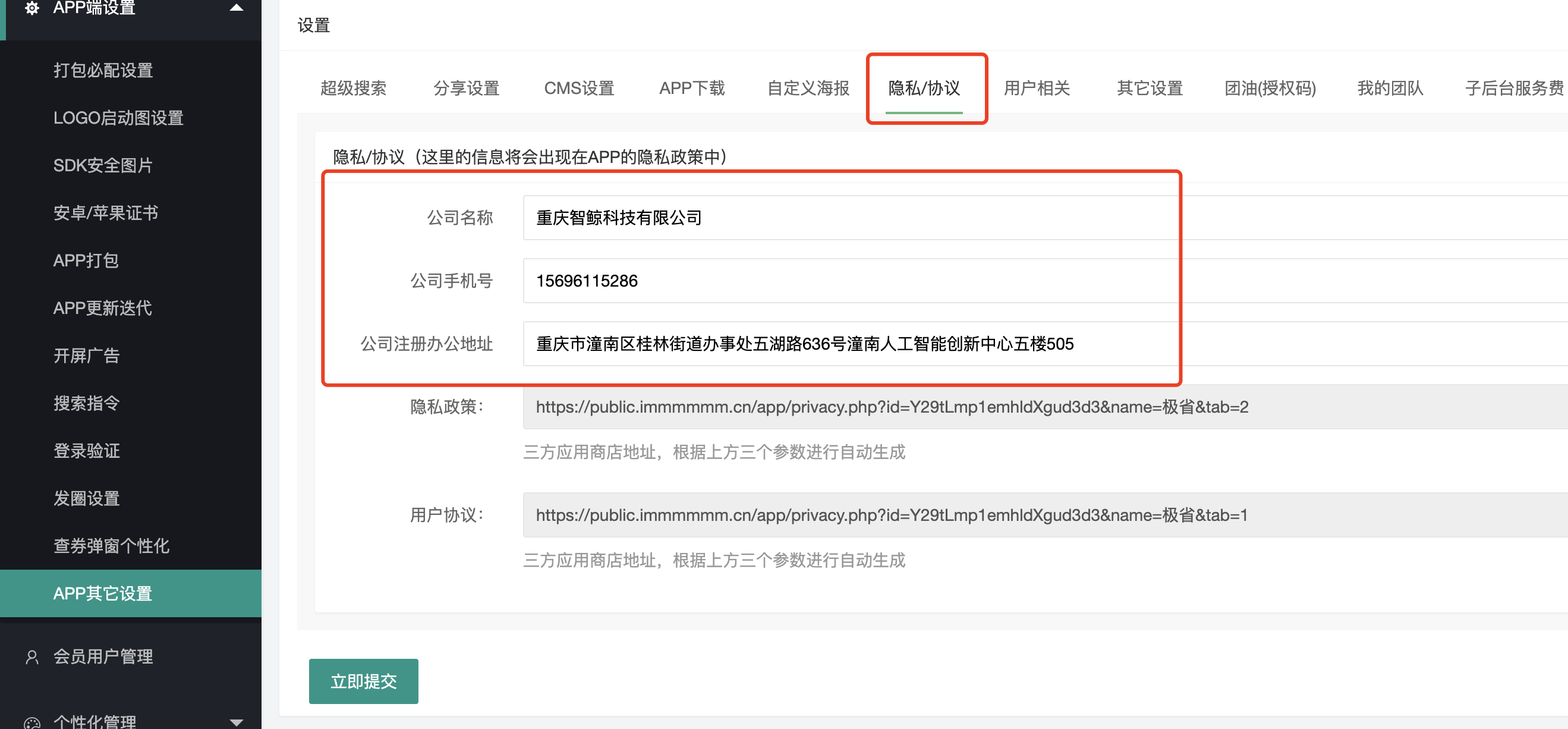Click the 隐私政策 URL field
Image resolution: width=1568 pixels, height=729 pixels.
point(1045,407)
